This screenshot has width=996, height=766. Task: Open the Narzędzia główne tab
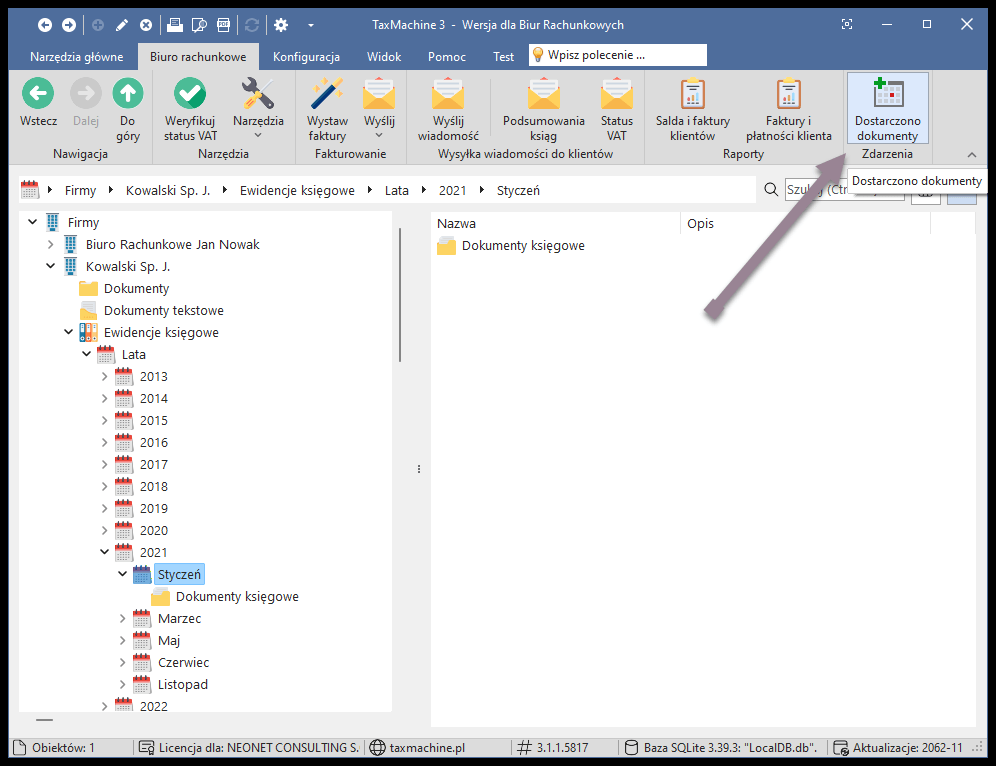click(x=77, y=57)
